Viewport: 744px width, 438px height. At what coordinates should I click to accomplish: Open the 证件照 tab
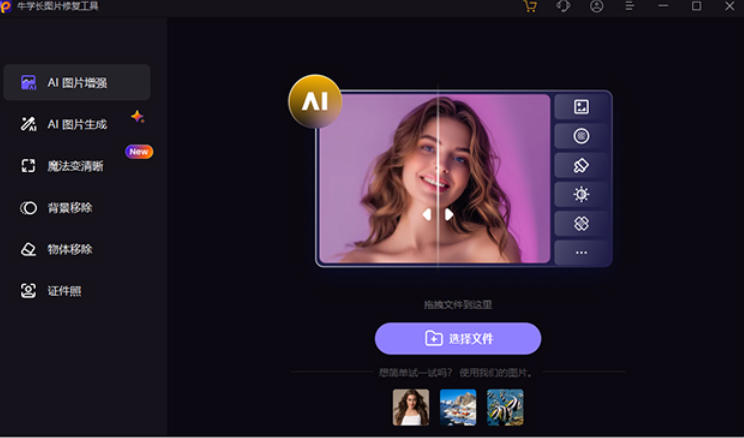coord(77,291)
